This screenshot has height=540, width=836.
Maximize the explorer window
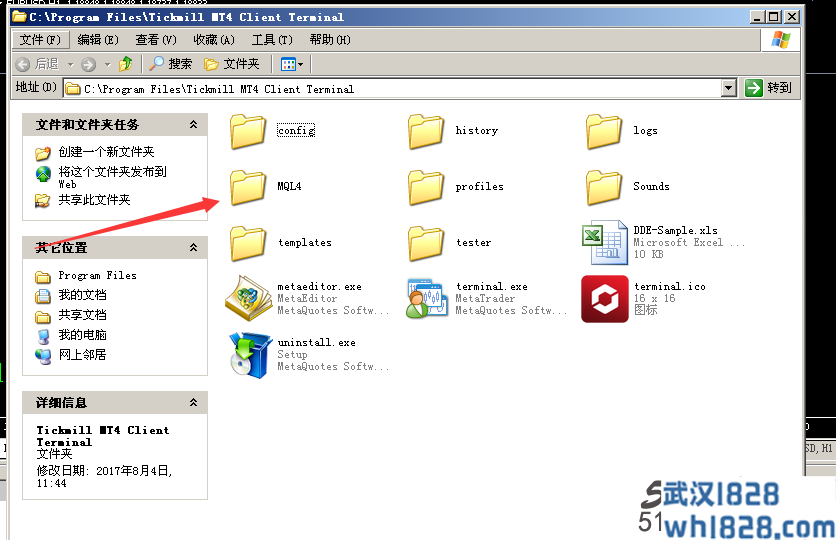coord(774,17)
